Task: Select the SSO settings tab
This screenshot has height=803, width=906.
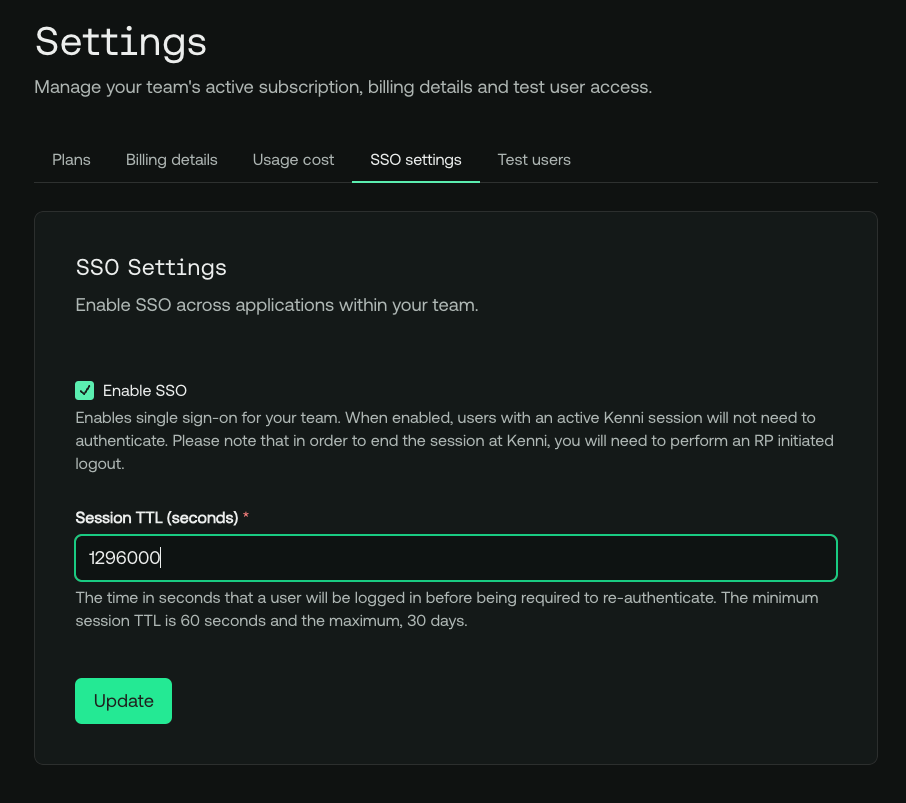Action: (x=415, y=160)
